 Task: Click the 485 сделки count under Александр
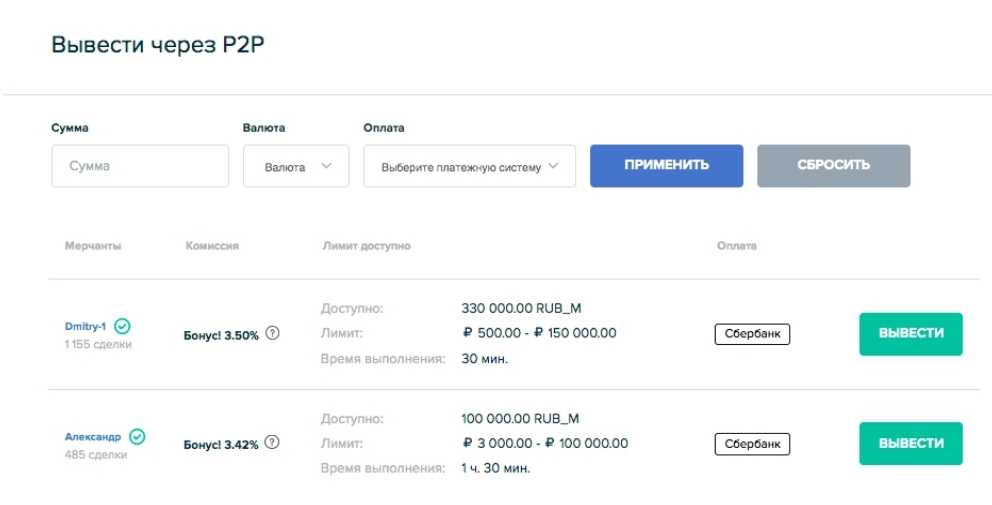tap(96, 455)
